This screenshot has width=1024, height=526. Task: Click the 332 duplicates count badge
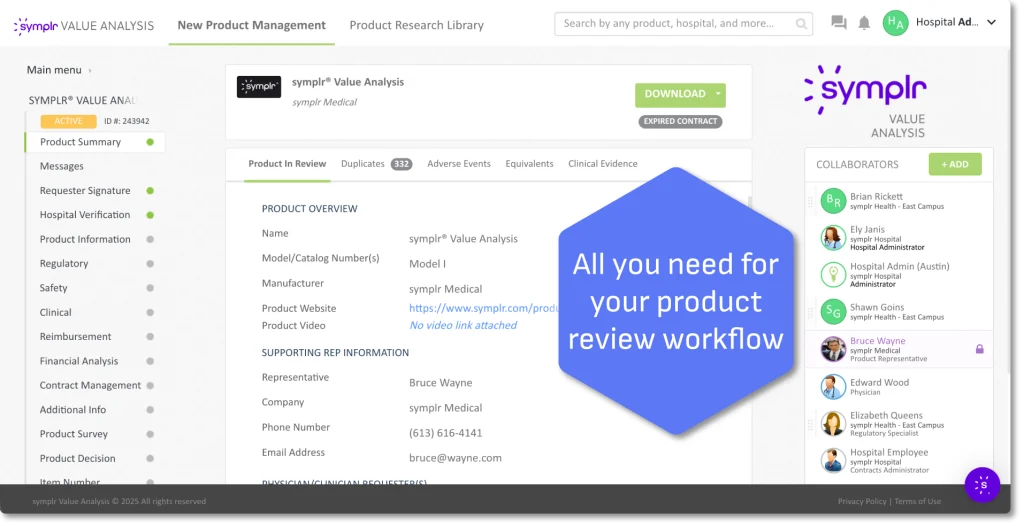pos(402,165)
